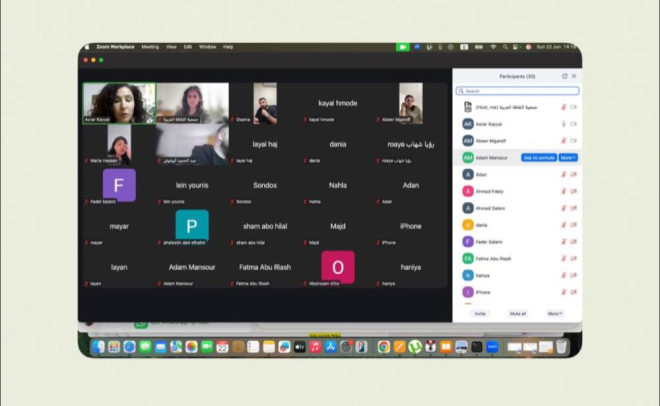Open Google Chrome in the Dock

(x=383, y=347)
